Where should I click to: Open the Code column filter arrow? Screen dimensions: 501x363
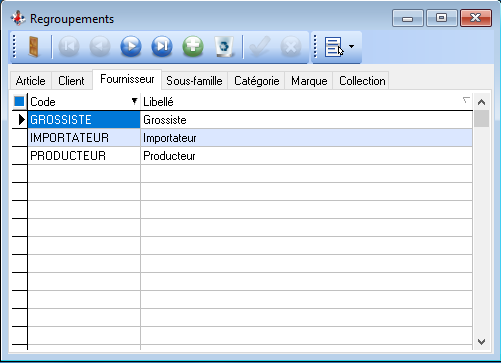point(134,101)
